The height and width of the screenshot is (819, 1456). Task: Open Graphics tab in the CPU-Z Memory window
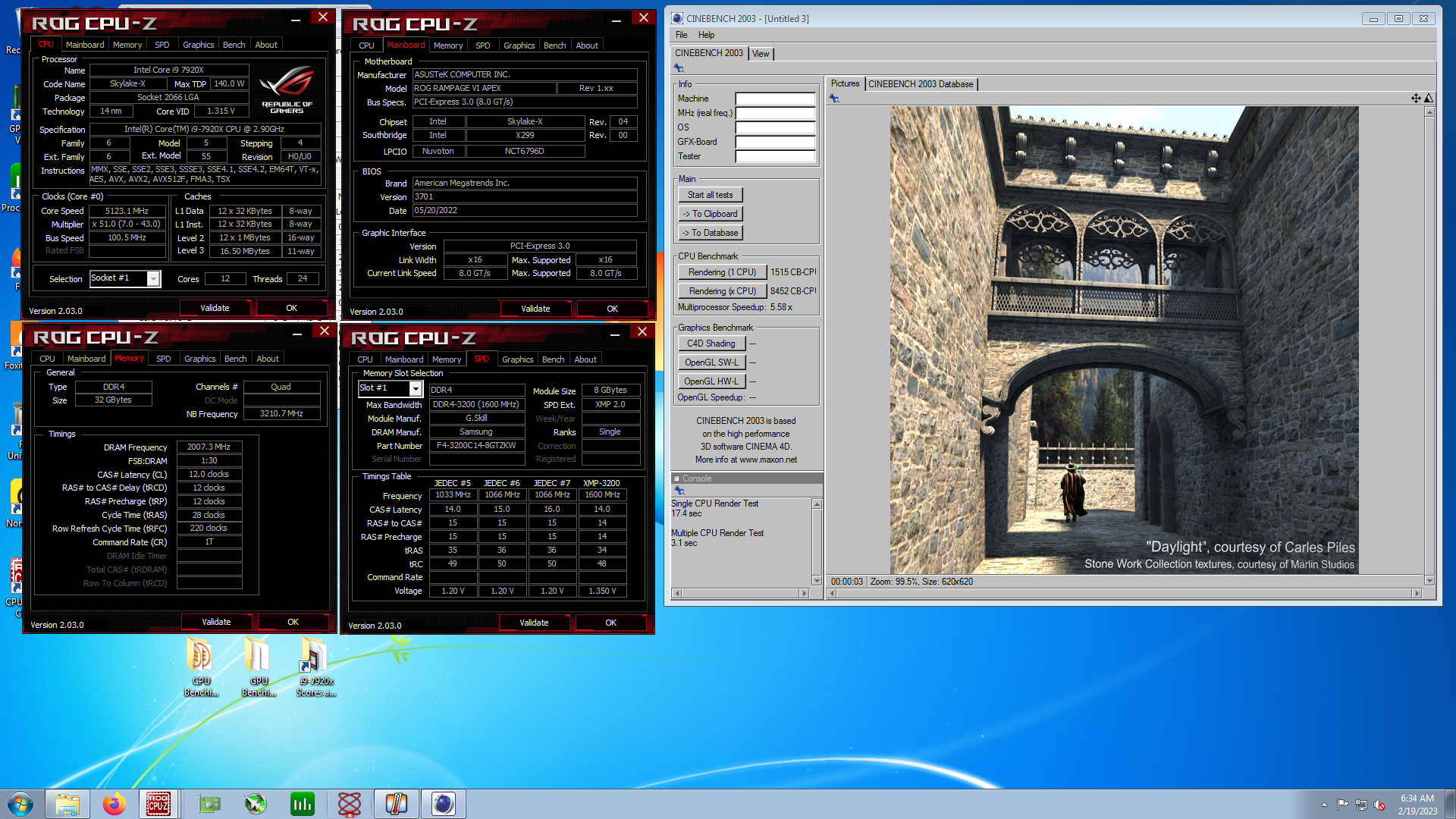[200, 359]
